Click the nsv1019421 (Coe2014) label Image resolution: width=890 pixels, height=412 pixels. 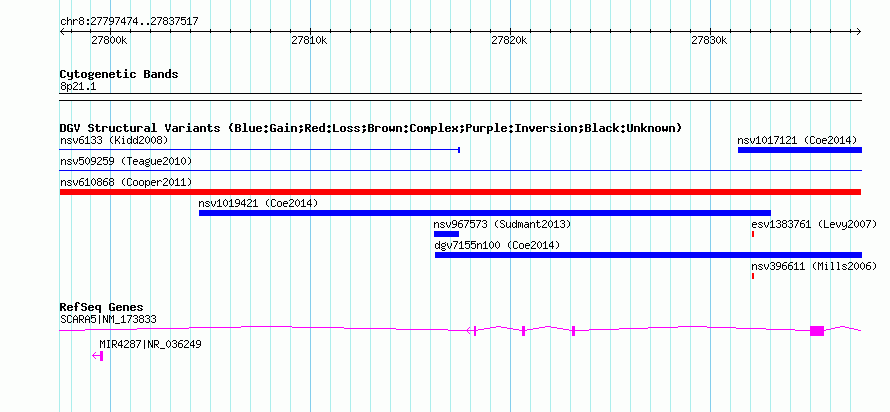pos(258,203)
